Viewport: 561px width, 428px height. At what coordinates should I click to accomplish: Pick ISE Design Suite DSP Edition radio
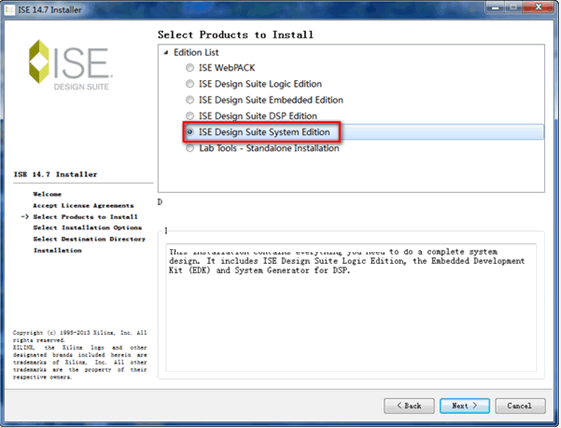(190, 116)
